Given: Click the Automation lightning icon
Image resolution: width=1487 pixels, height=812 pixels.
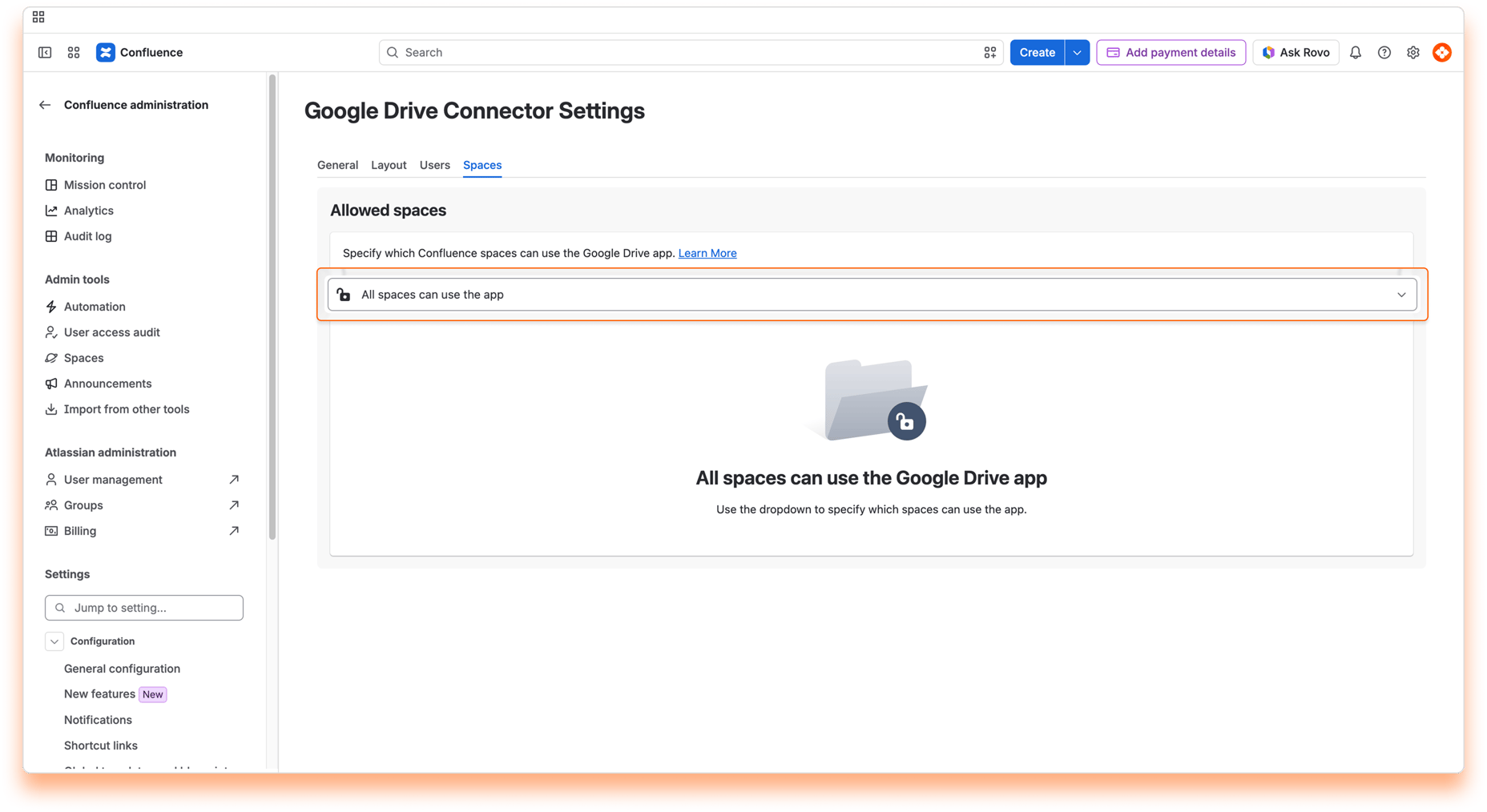Looking at the screenshot, I should coord(51,307).
